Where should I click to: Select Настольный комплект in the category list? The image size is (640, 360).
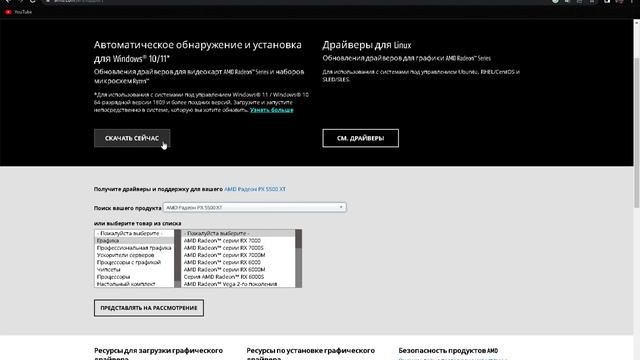click(134, 284)
